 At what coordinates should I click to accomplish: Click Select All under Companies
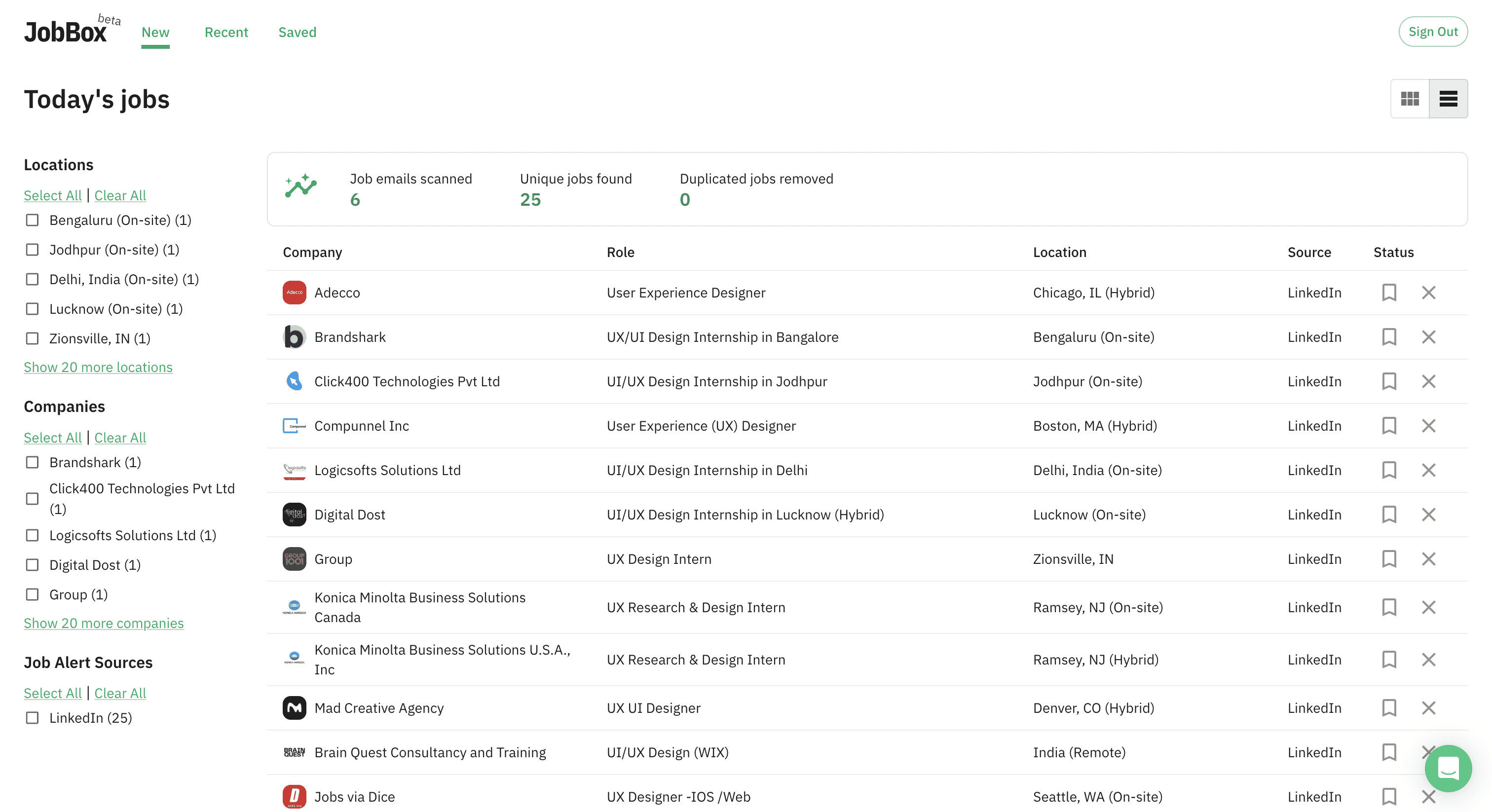click(x=53, y=438)
